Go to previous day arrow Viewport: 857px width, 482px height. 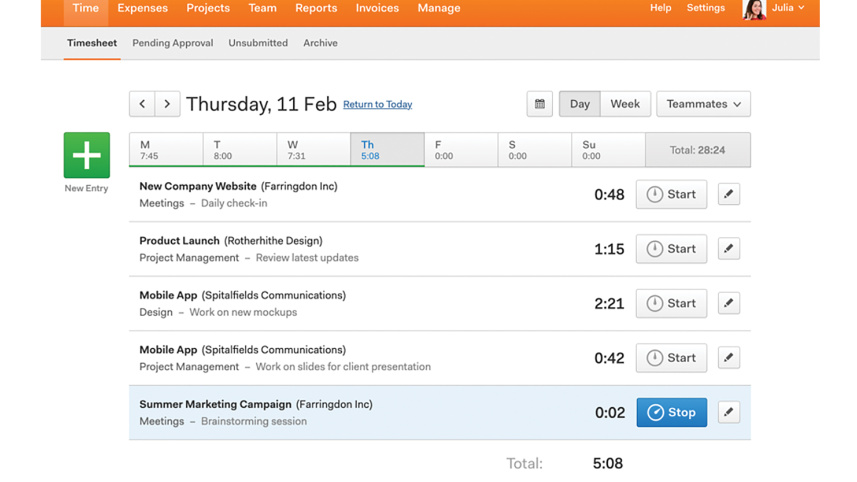(142, 104)
